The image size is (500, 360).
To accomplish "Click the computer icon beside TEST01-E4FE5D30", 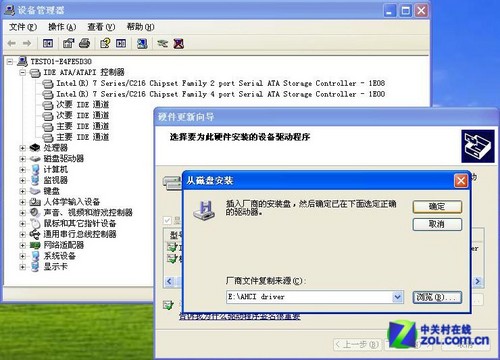I will point(22,61).
